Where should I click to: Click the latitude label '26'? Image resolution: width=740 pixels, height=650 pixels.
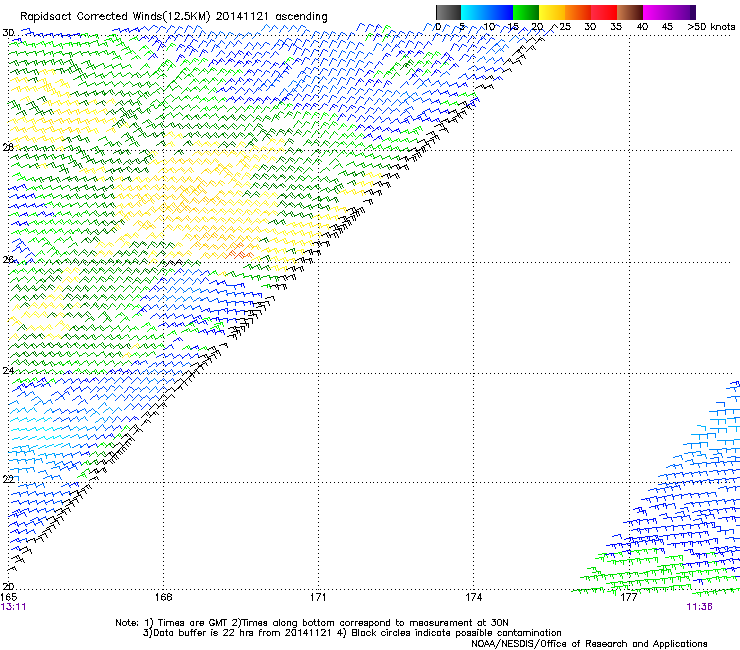[x=8, y=260]
